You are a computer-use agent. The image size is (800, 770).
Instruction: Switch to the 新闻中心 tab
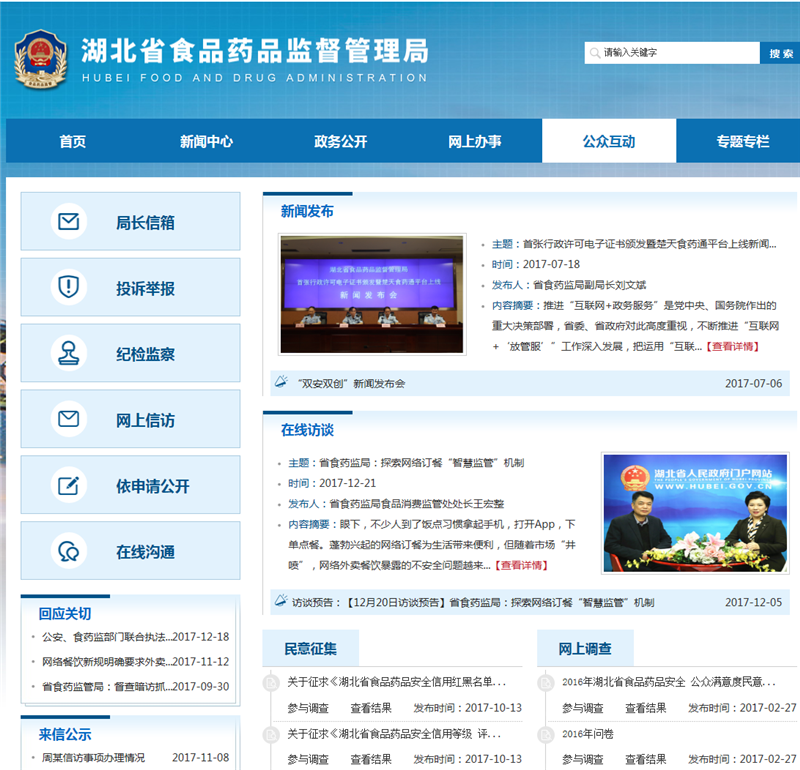pyautogui.click(x=206, y=142)
